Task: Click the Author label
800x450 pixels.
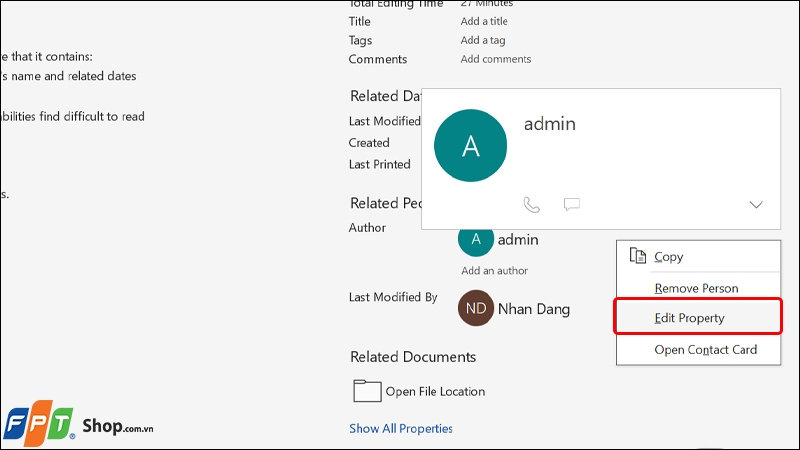Action: (x=367, y=228)
